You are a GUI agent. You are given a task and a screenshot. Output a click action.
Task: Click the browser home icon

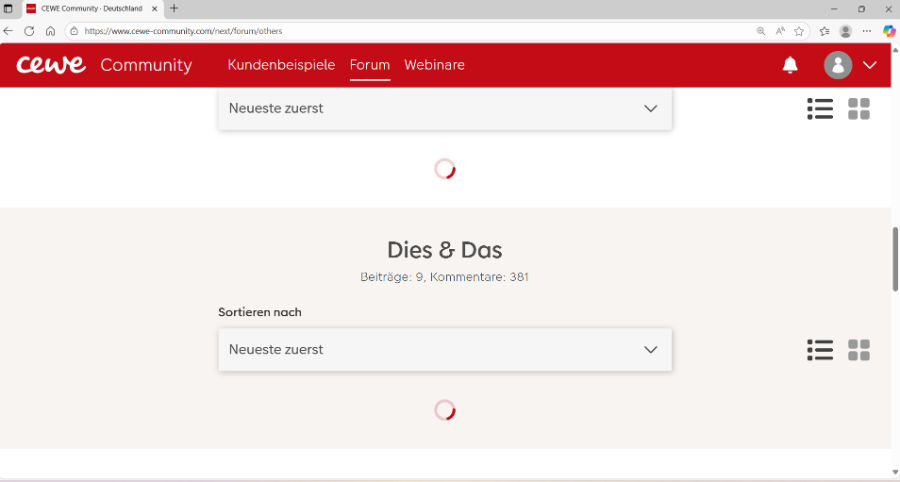click(x=50, y=31)
